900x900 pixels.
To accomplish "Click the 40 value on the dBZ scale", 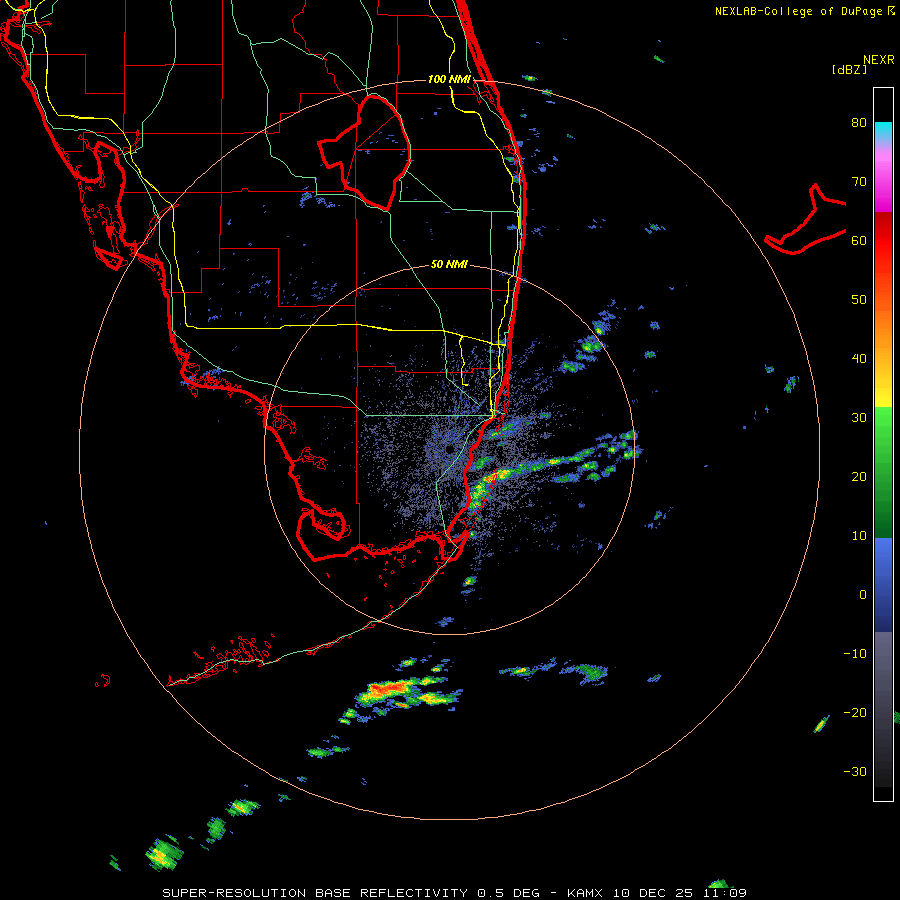I will coord(859,359).
